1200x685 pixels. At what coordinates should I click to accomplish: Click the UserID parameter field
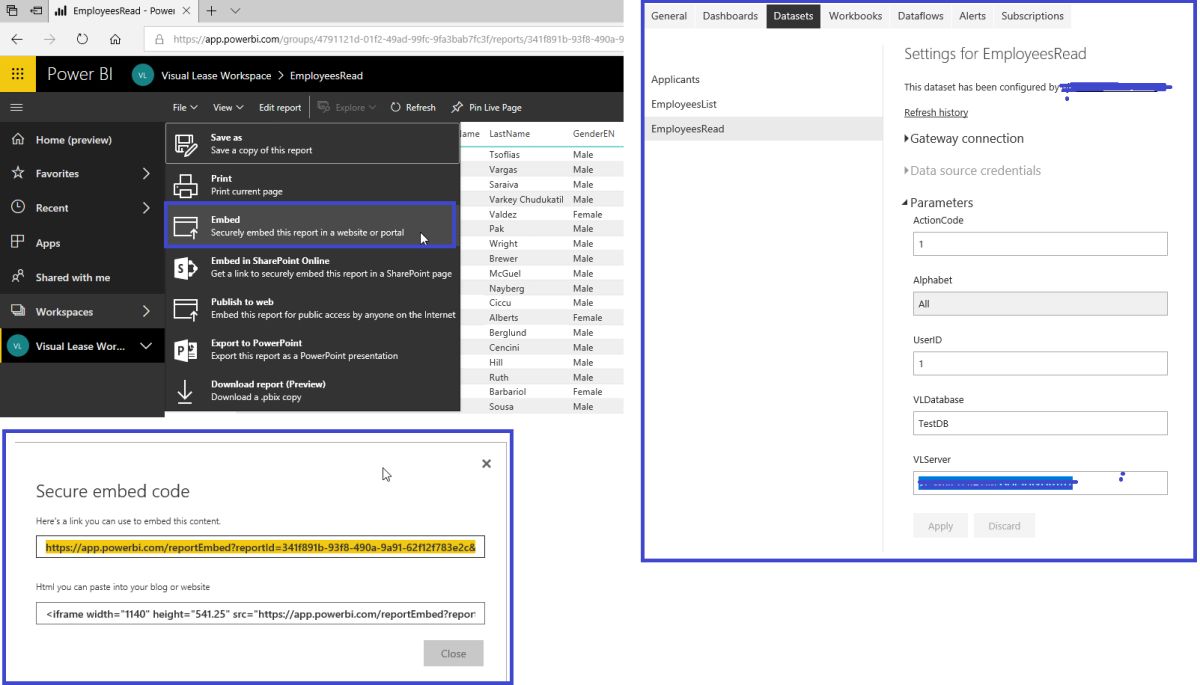pyautogui.click(x=1040, y=364)
